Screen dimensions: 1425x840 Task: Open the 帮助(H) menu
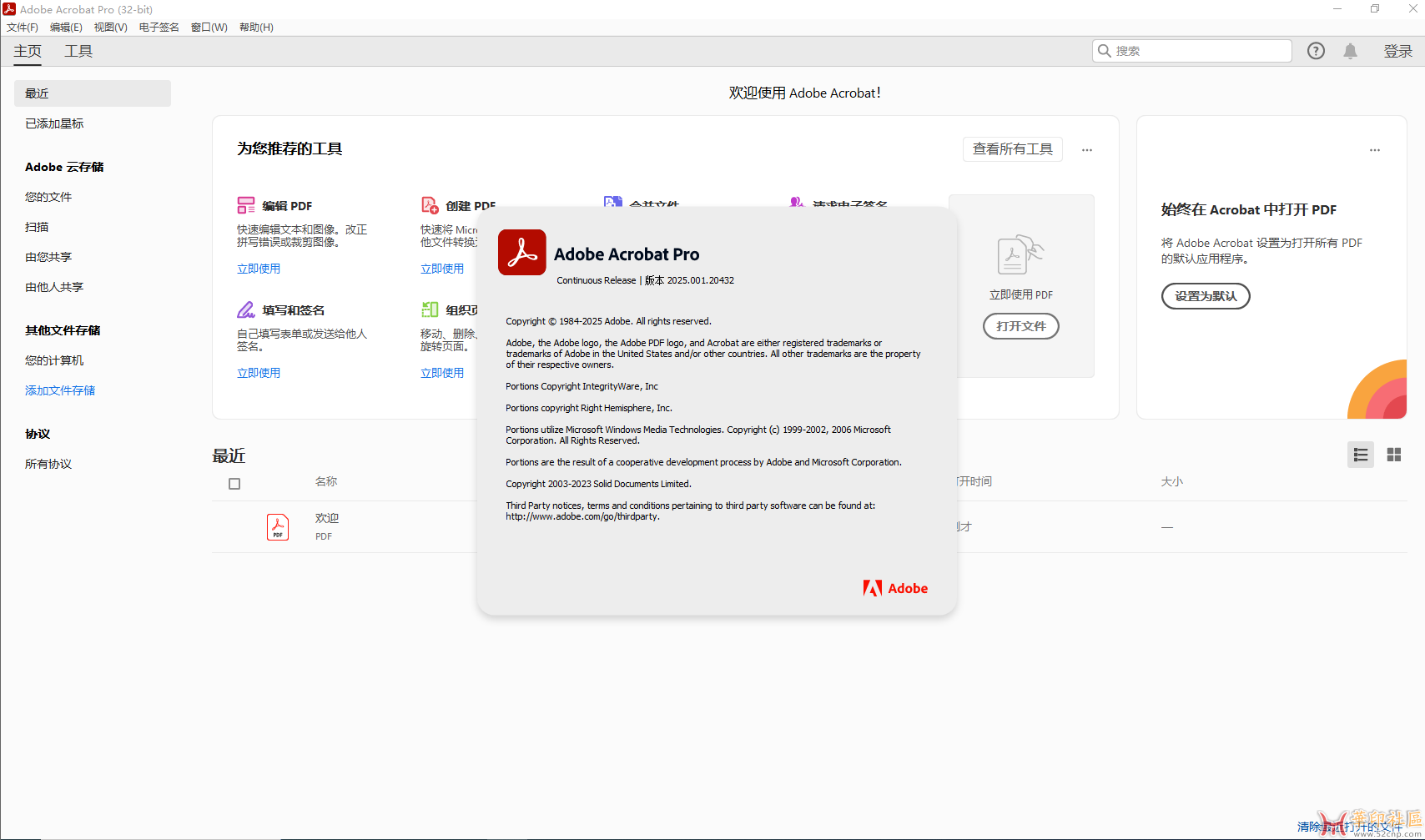click(256, 28)
